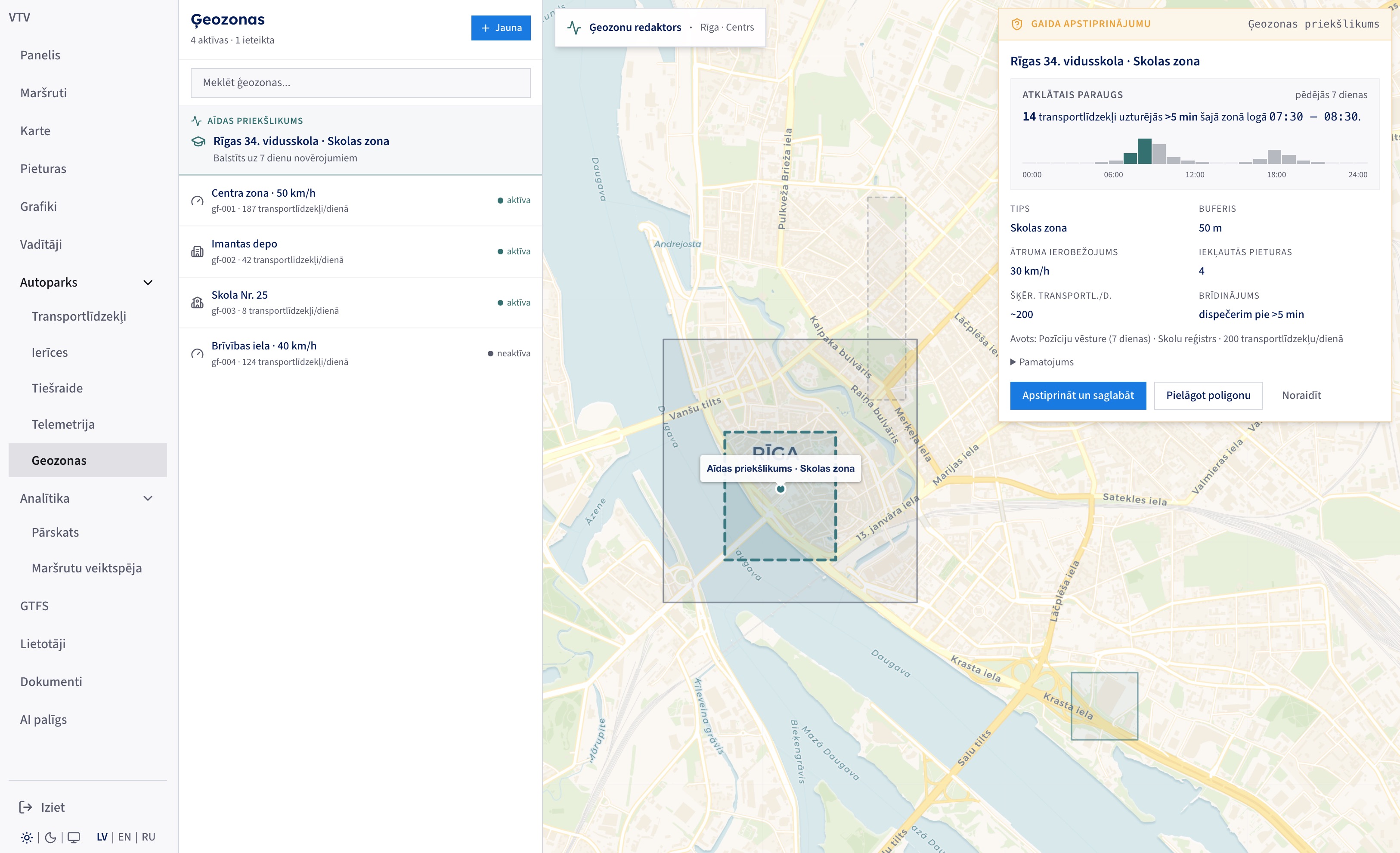Go to Karte page
Viewport: 1400px width, 853px height.
coord(87,131)
